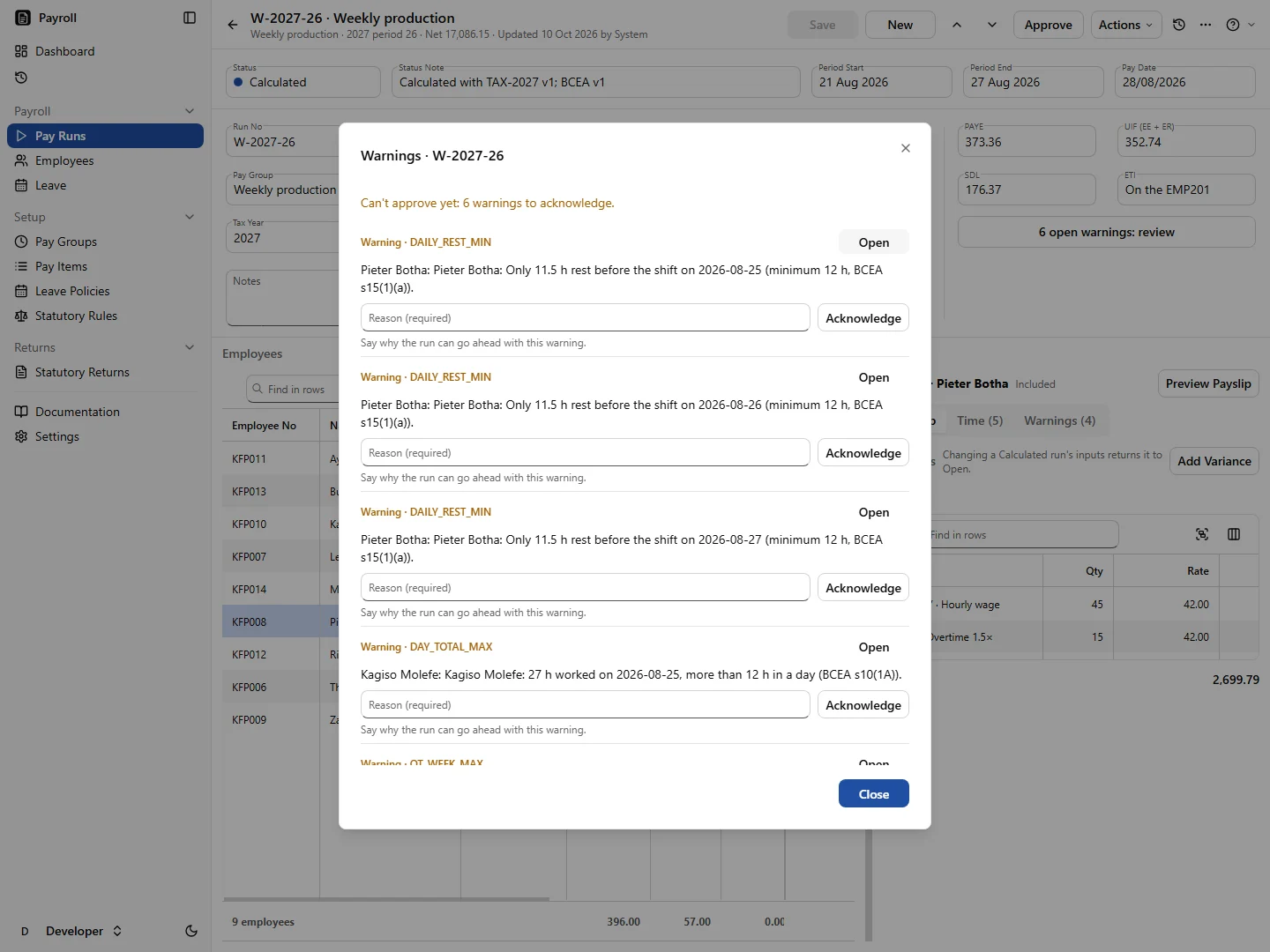Switch to the Warnings (4) tab
Screen dimensions: 1270x952
tap(1059, 420)
